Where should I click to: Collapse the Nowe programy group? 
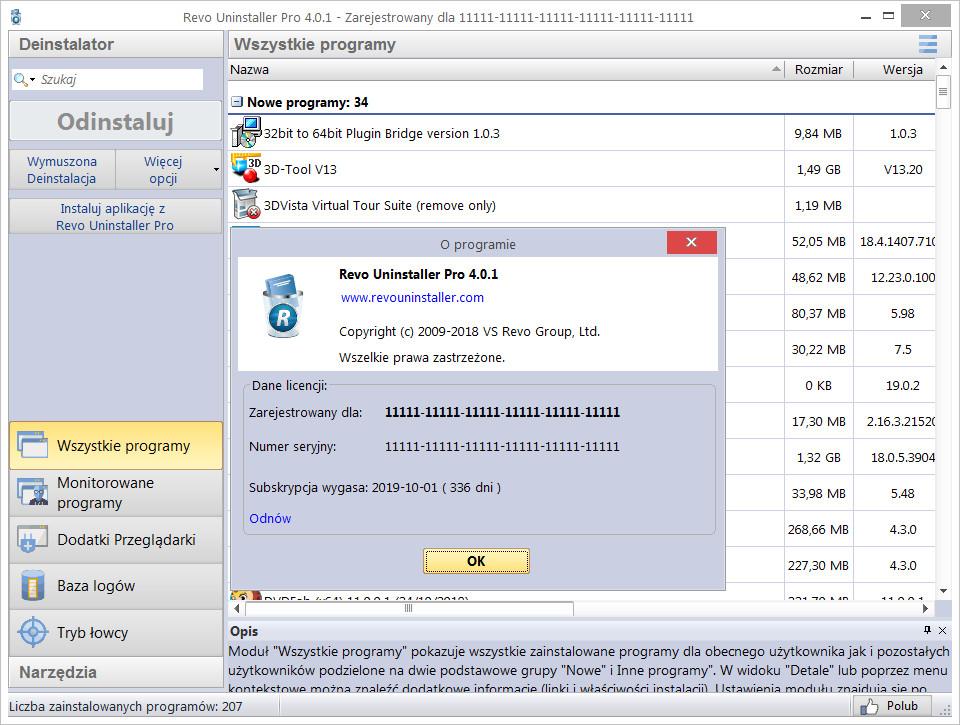click(x=236, y=102)
